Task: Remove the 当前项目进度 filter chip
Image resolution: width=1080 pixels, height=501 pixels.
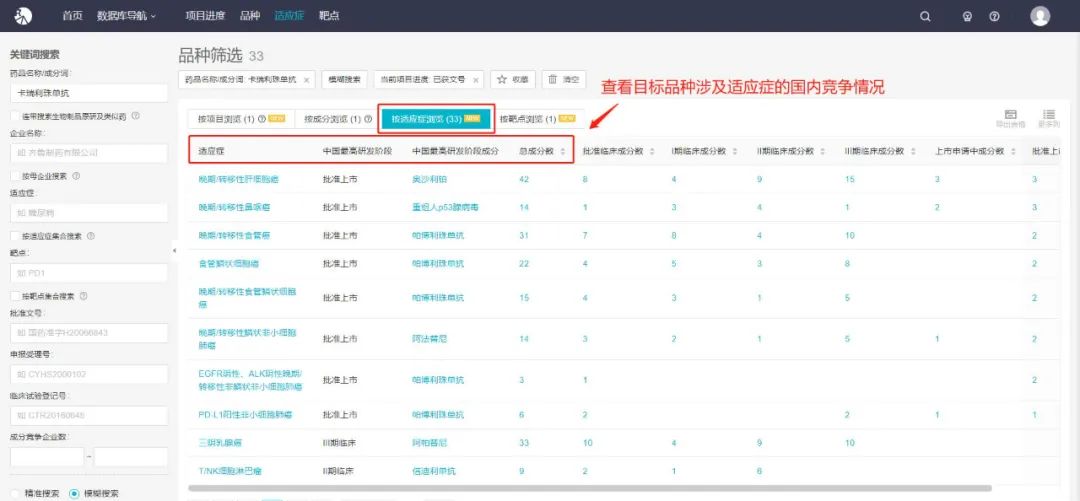Action: point(475,80)
